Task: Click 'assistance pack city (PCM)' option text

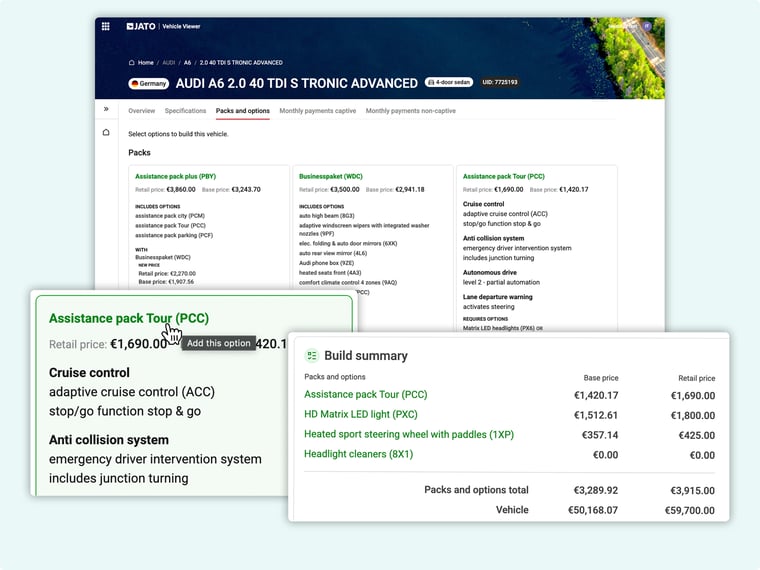Action: click(x=170, y=216)
